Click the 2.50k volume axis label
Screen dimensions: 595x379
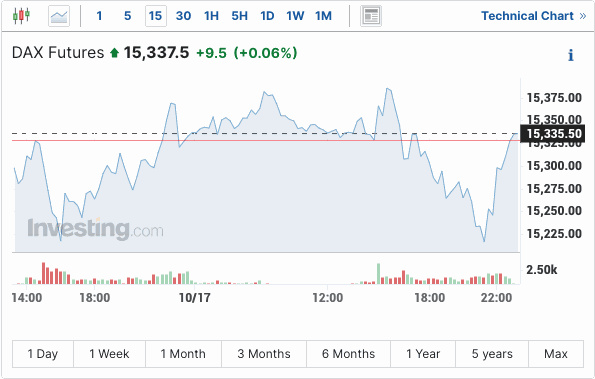click(541, 270)
